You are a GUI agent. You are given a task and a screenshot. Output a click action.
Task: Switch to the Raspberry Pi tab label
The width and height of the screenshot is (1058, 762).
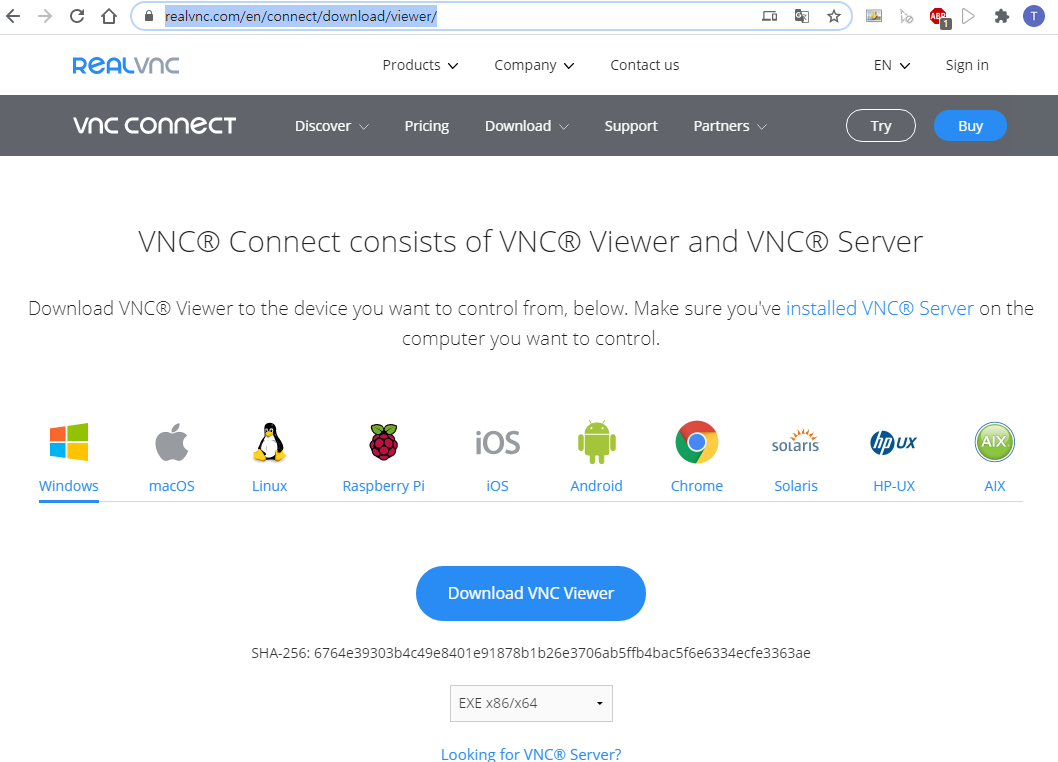pos(383,486)
